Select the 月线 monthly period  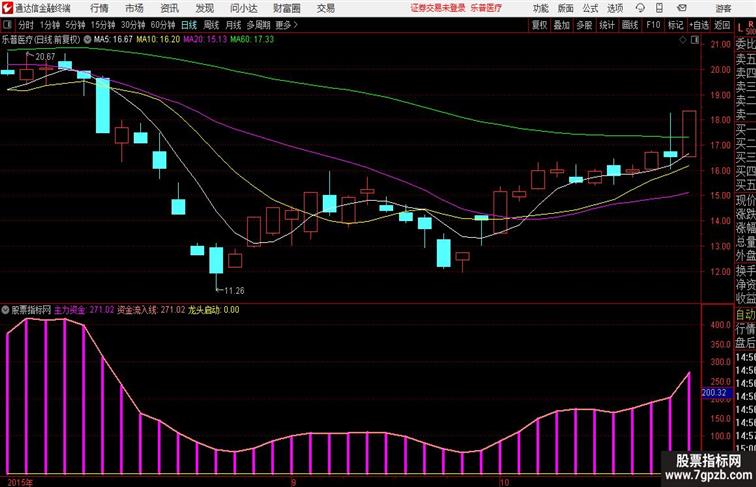click(233, 25)
